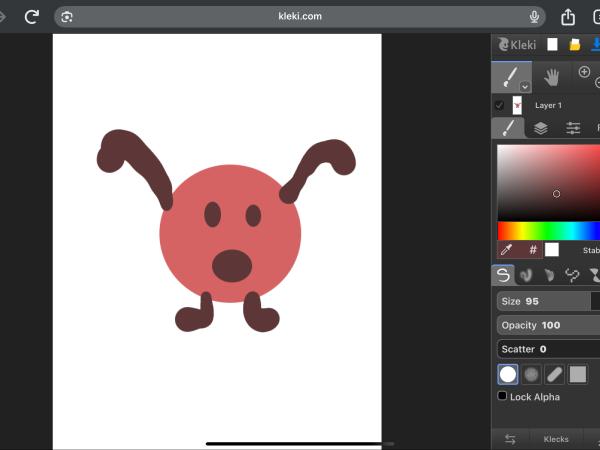Open the Edit sliders tab

(573, 128)
